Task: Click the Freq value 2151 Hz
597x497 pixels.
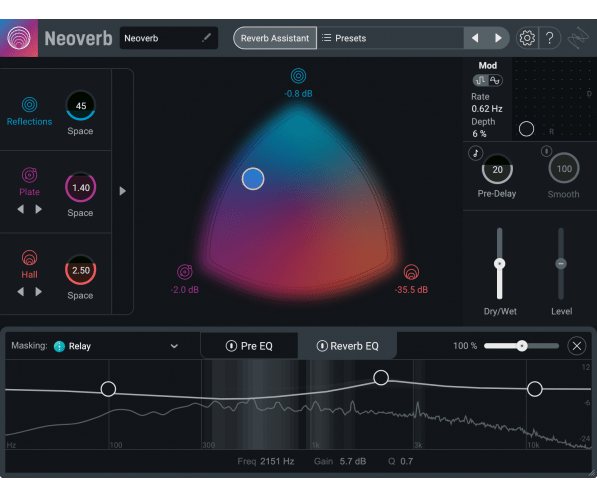Action: 277,461
